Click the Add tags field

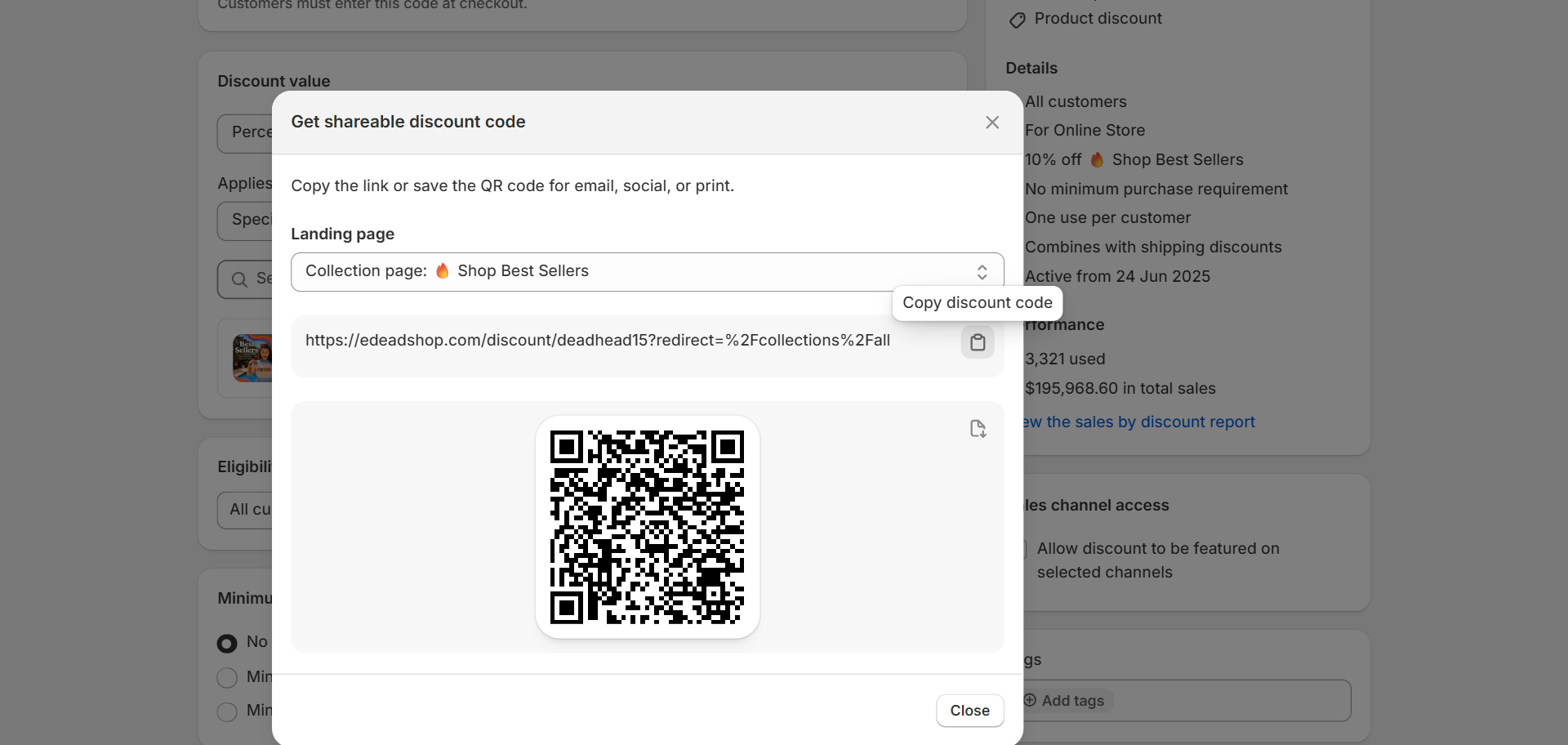pyautogui.click(x=1187, y=701)
